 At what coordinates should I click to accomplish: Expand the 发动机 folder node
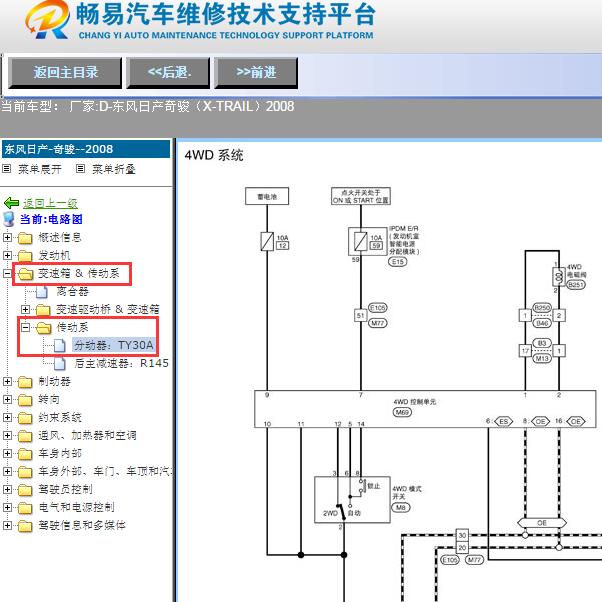(x=7, y=255)
